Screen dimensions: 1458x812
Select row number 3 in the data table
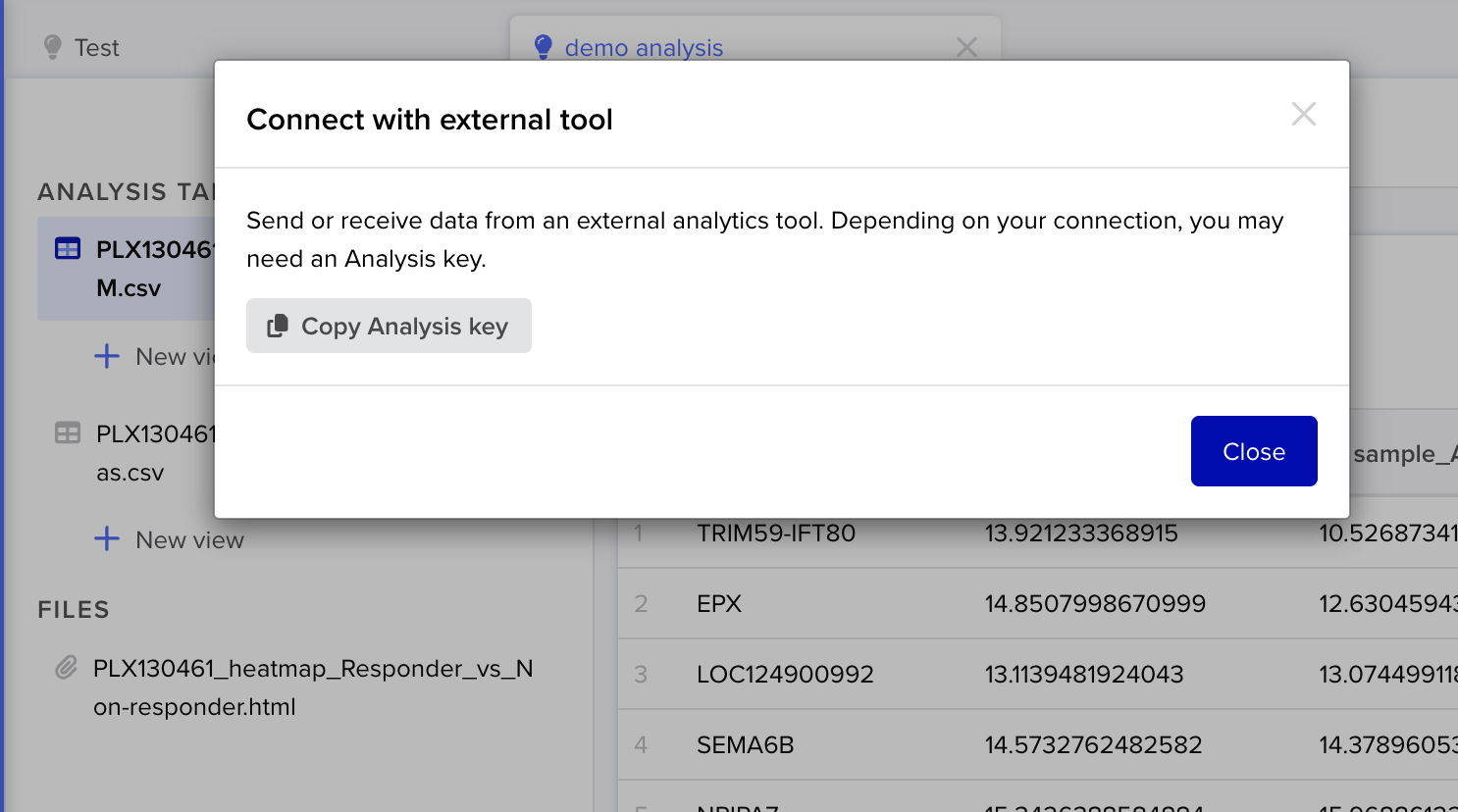point(641,675)
